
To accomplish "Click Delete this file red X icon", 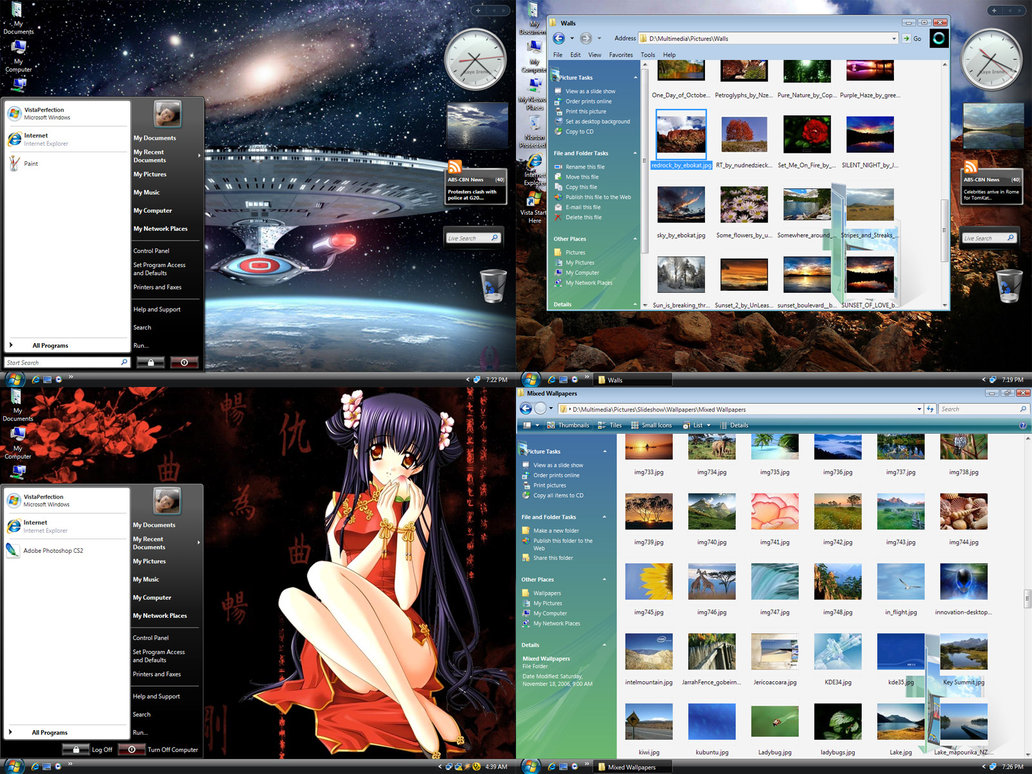I will 557,217.
